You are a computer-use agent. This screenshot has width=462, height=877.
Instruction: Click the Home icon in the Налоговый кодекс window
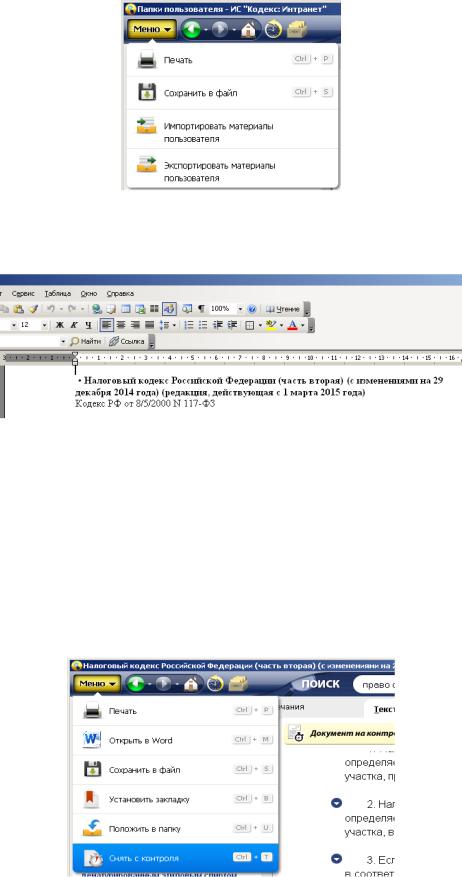pos(191,683)
